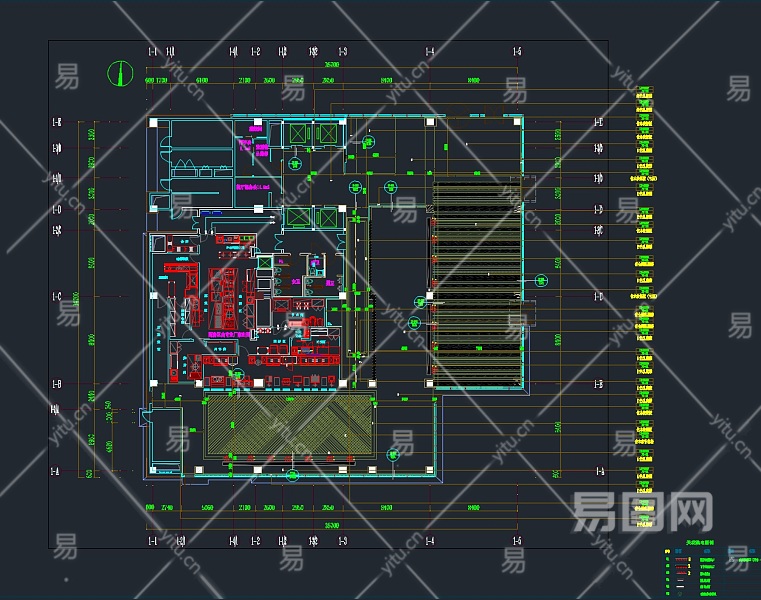Select grid axis label 1-4 below the plan
761x600 pixels.
(x=430, y=540)
